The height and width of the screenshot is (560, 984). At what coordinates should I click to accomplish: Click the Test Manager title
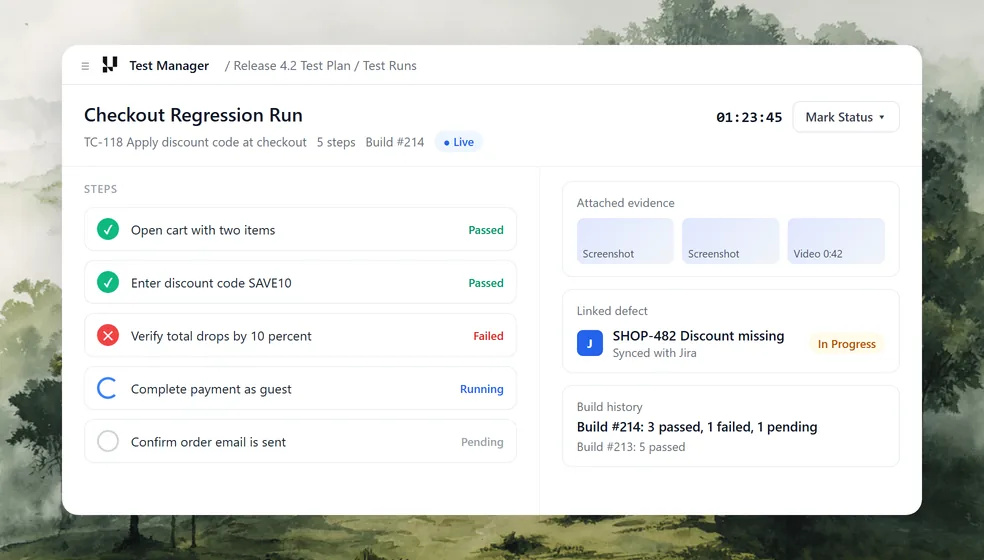tap(169, 65)
